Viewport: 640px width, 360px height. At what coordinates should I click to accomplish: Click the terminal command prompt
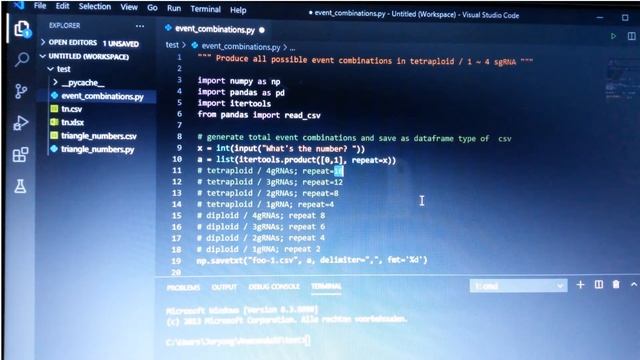click(x=238, y=340)
